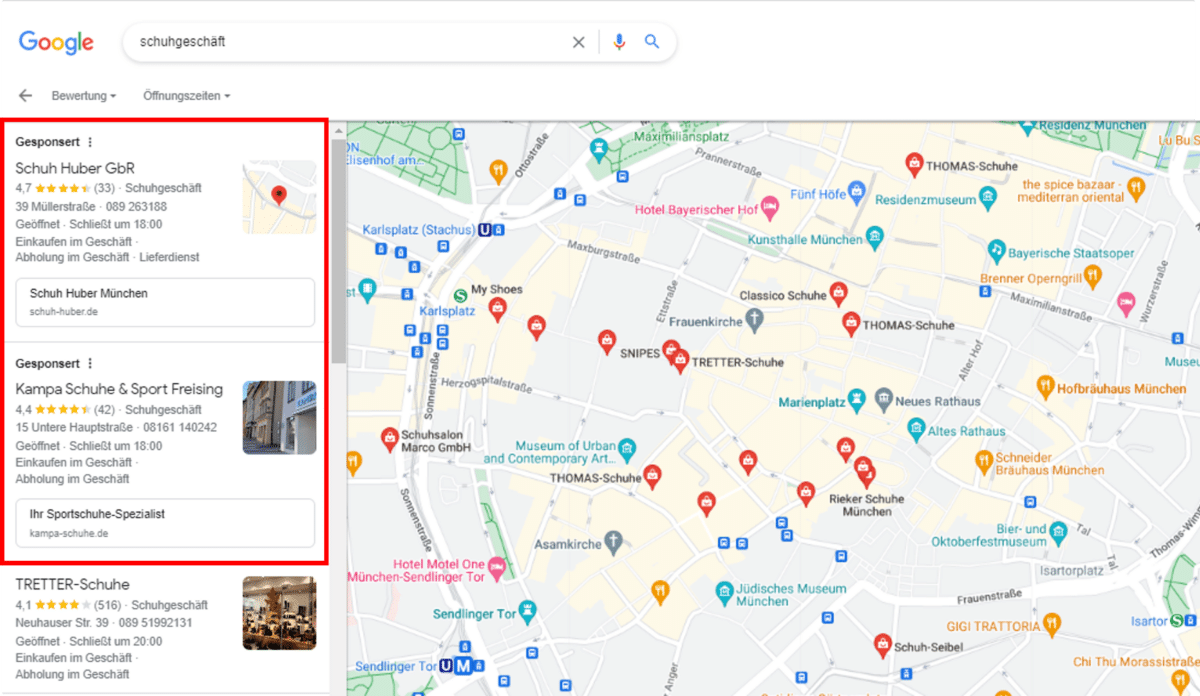Select the Rieker Schuhe München map pin

point(866,476)
